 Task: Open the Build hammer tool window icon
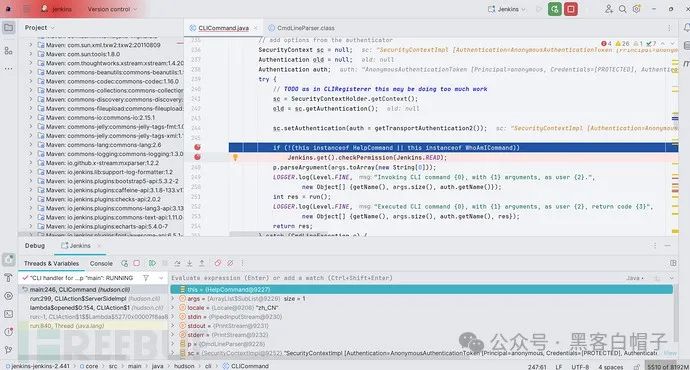[x=8, y=278]
